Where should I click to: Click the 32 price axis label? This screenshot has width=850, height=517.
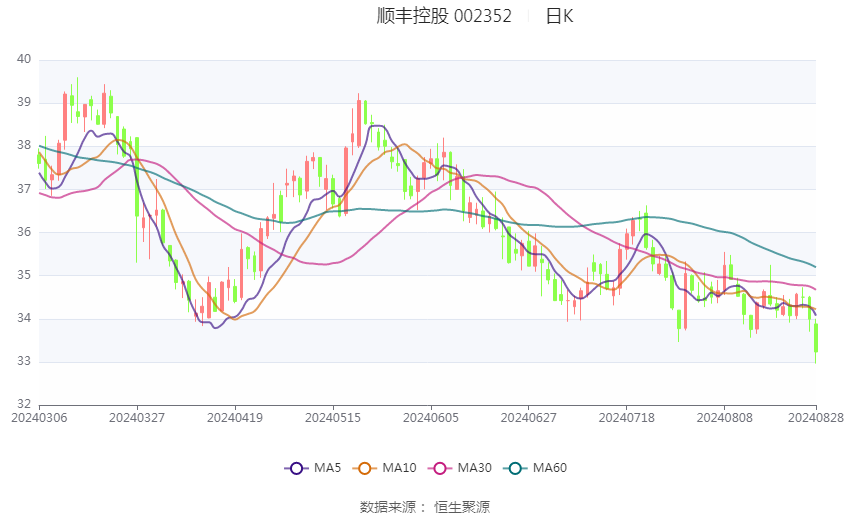pos(24,404)
